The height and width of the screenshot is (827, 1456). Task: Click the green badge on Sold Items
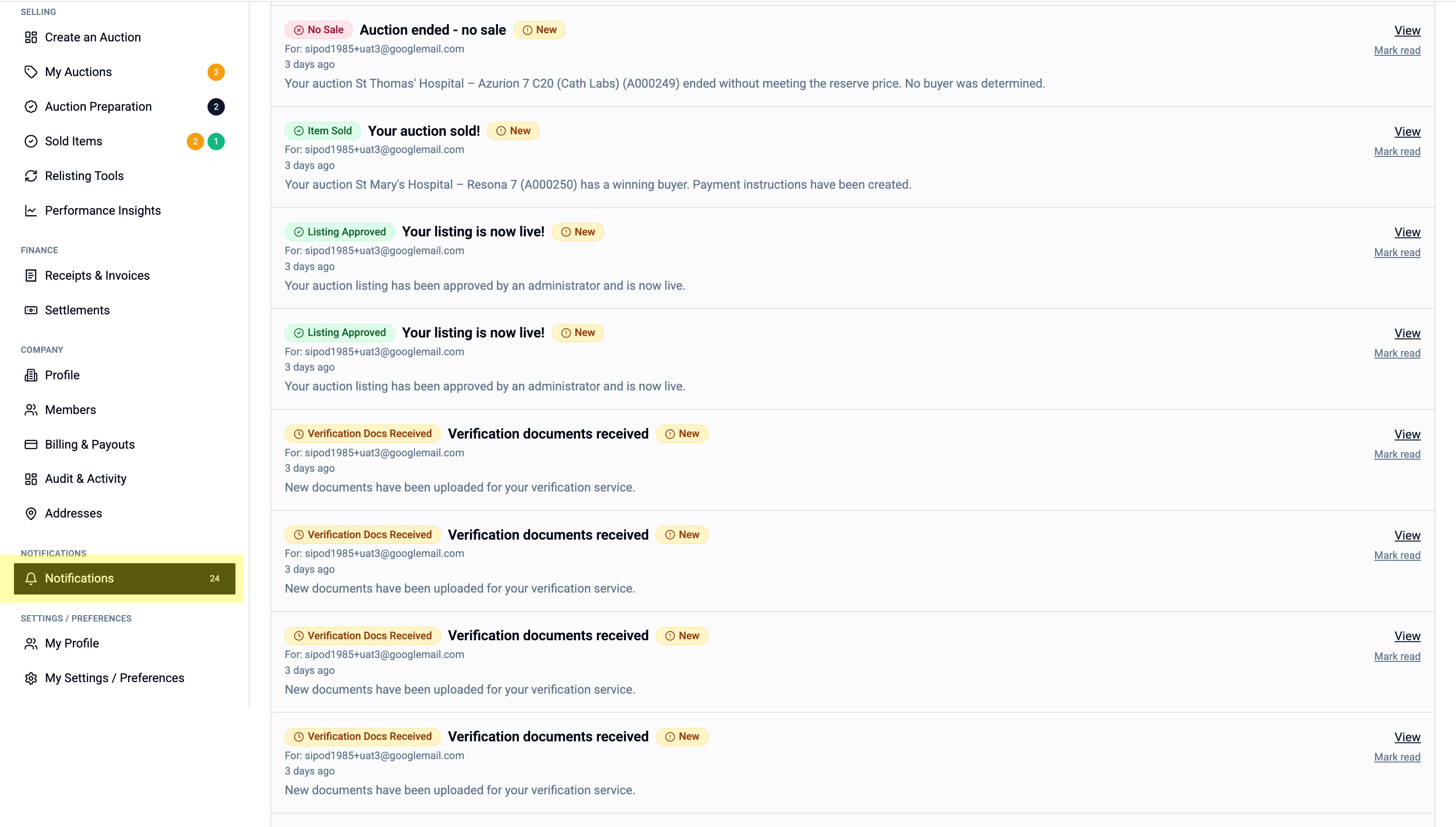[216, 142]
